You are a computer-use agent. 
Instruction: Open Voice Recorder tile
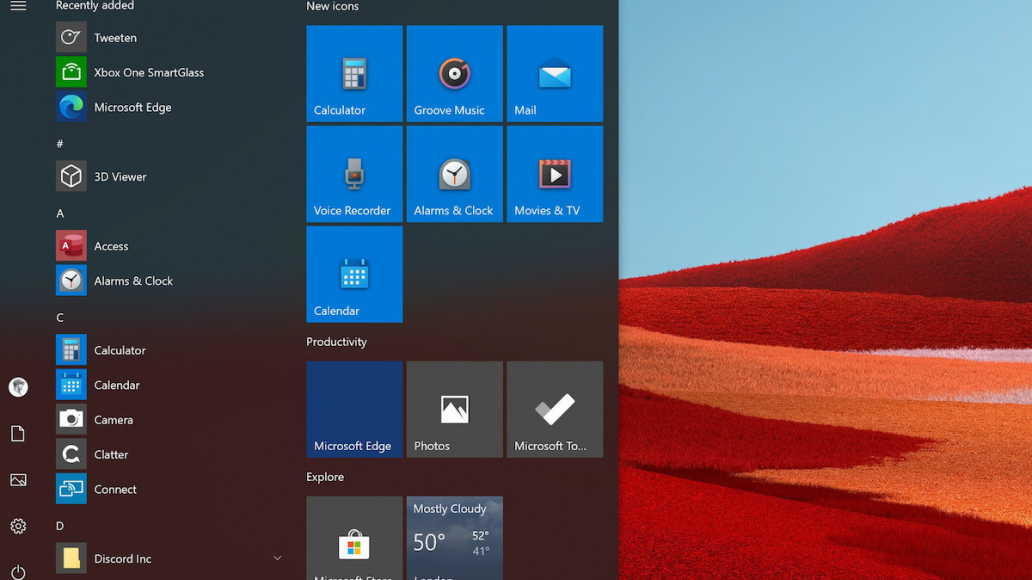354,174
